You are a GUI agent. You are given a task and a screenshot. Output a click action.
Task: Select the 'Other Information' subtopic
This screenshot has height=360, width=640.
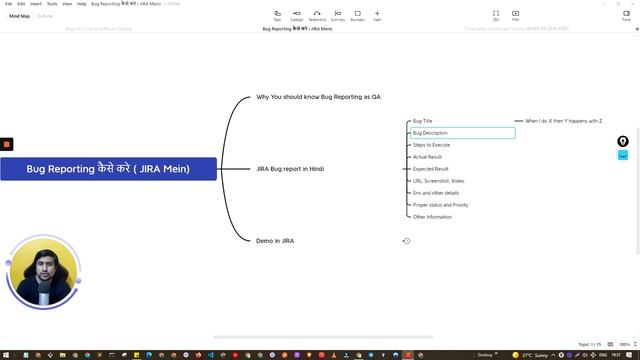click(x=432, y=217)
